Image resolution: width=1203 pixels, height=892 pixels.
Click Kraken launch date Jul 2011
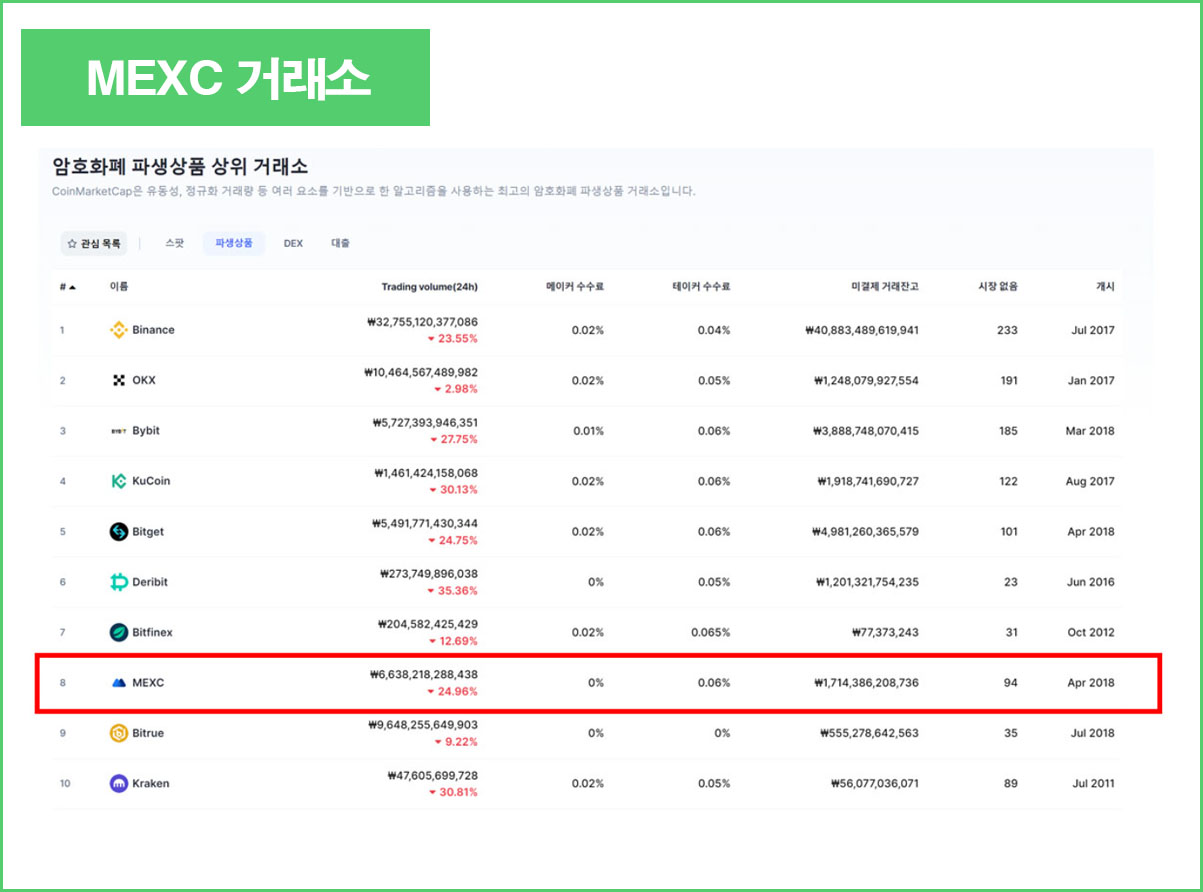[1093, 784]
